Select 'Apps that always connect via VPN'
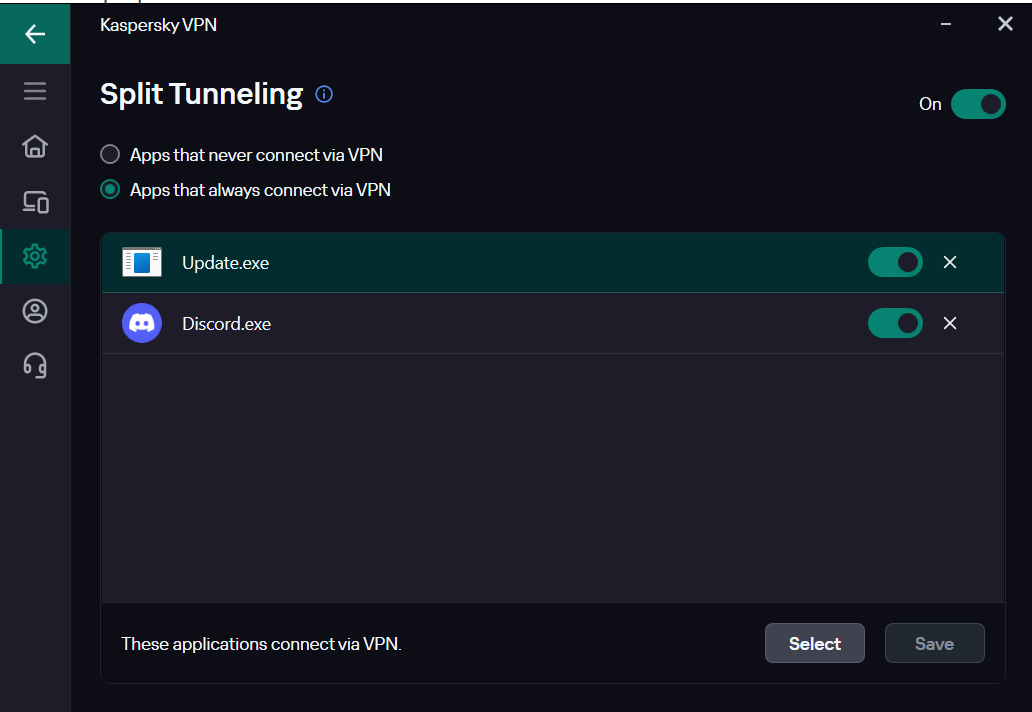1032x712 pixels. [245, 190]
